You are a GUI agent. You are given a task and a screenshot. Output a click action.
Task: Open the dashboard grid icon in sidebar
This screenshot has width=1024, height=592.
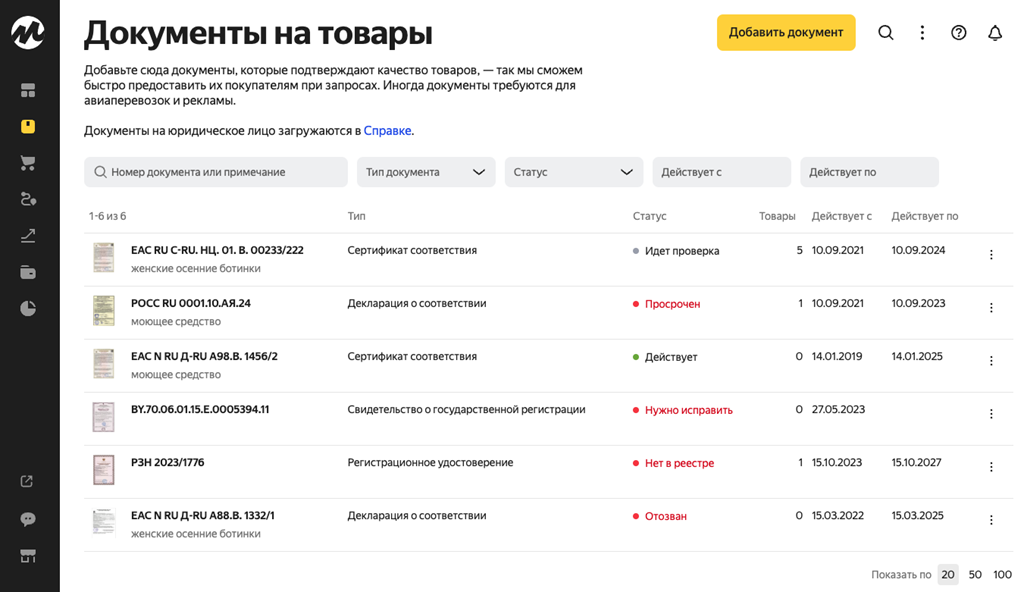coord(28,90)
